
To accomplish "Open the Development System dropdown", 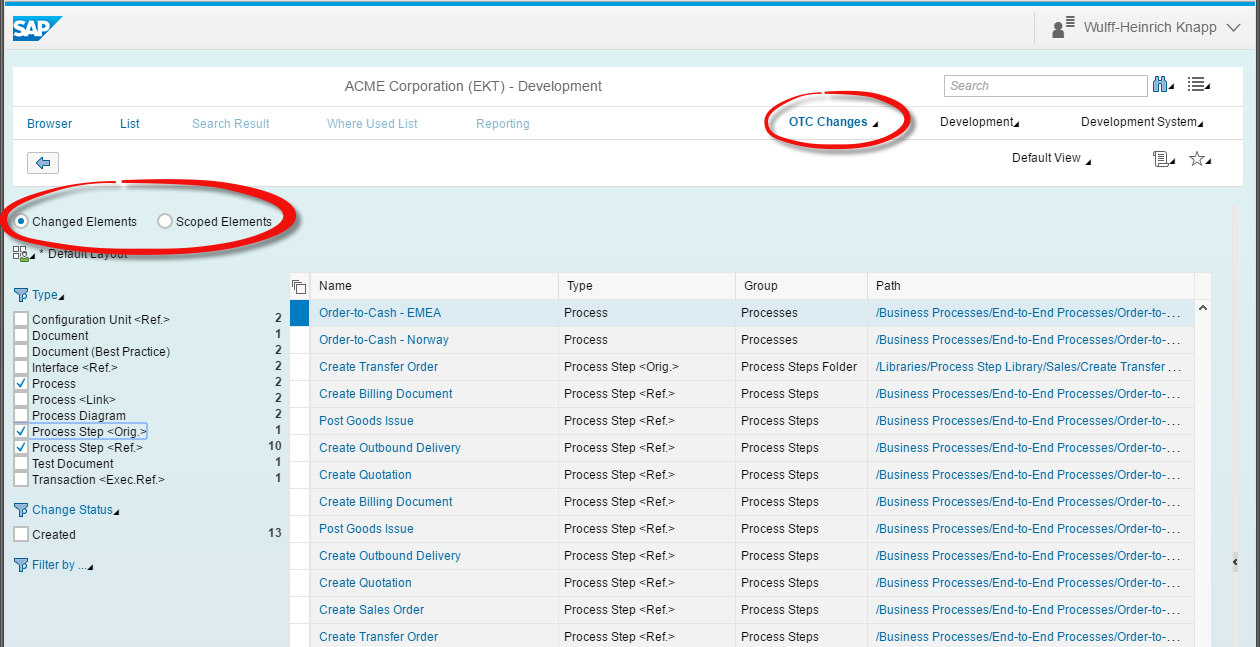I will (x=1142, y=122).
